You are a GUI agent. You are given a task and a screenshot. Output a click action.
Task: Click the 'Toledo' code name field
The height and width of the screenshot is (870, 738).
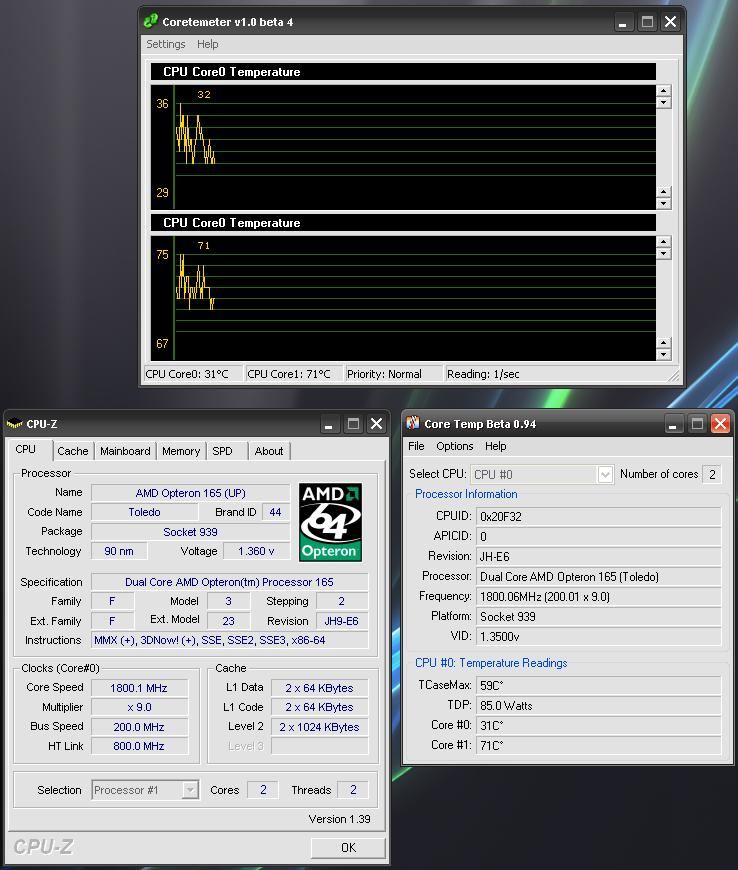click(144, 512)
